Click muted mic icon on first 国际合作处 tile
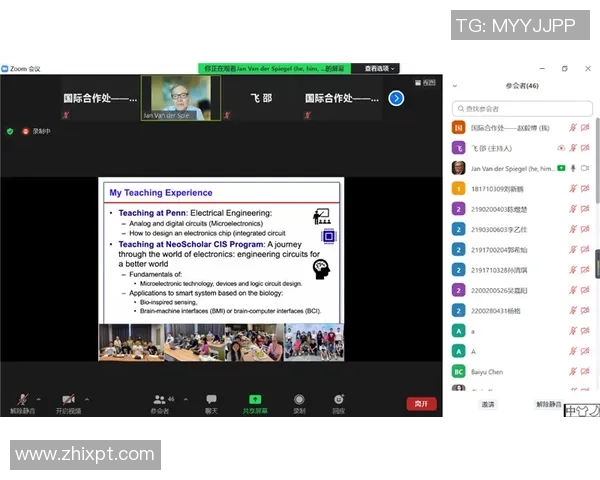The width and height of the screenshot is (600, 480). click(x=66, y=114)
